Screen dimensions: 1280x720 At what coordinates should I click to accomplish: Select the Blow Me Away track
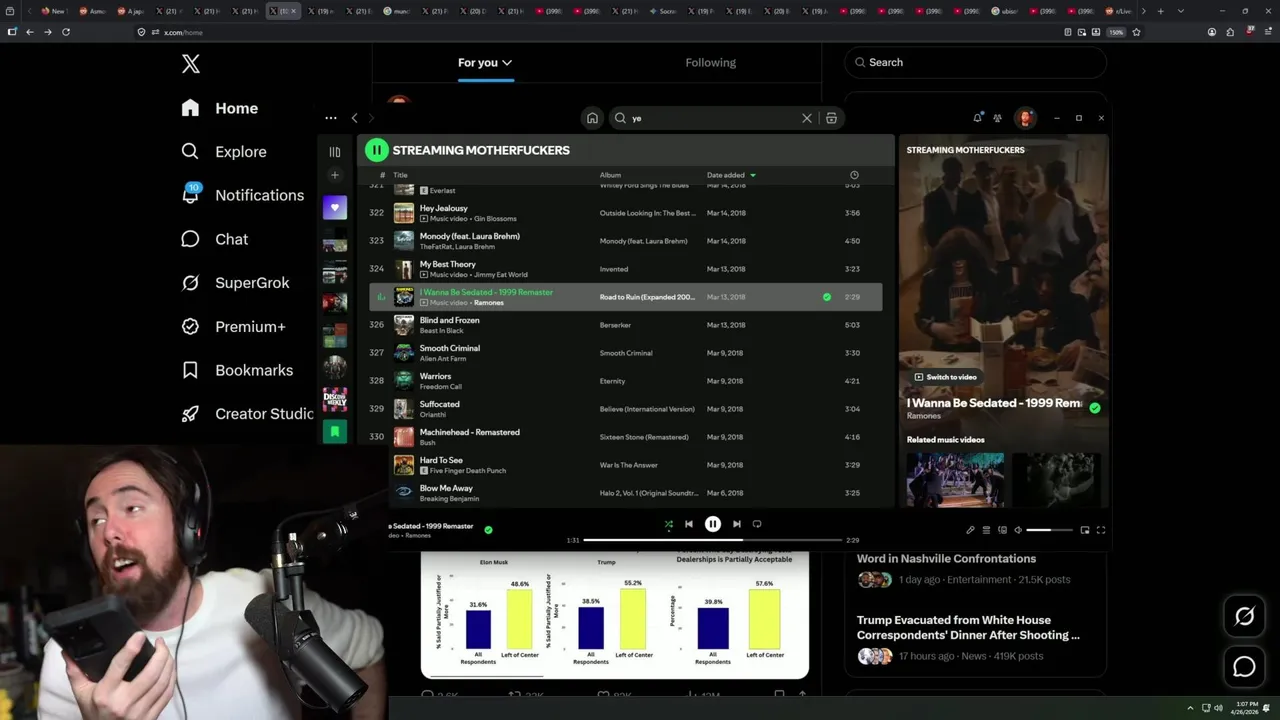click(x=625, y=493)
